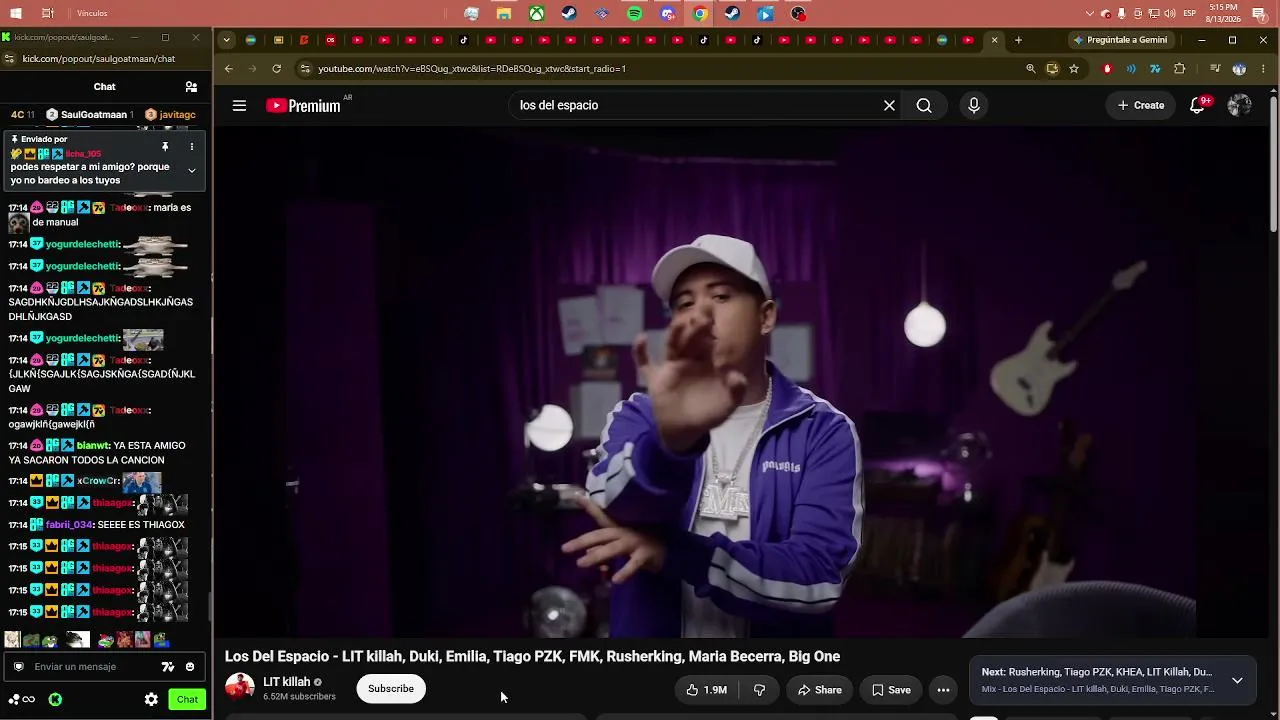1280x720 pixels.
Task: Expand the Next up mix panel chevron
Action: pos(1237,680)
